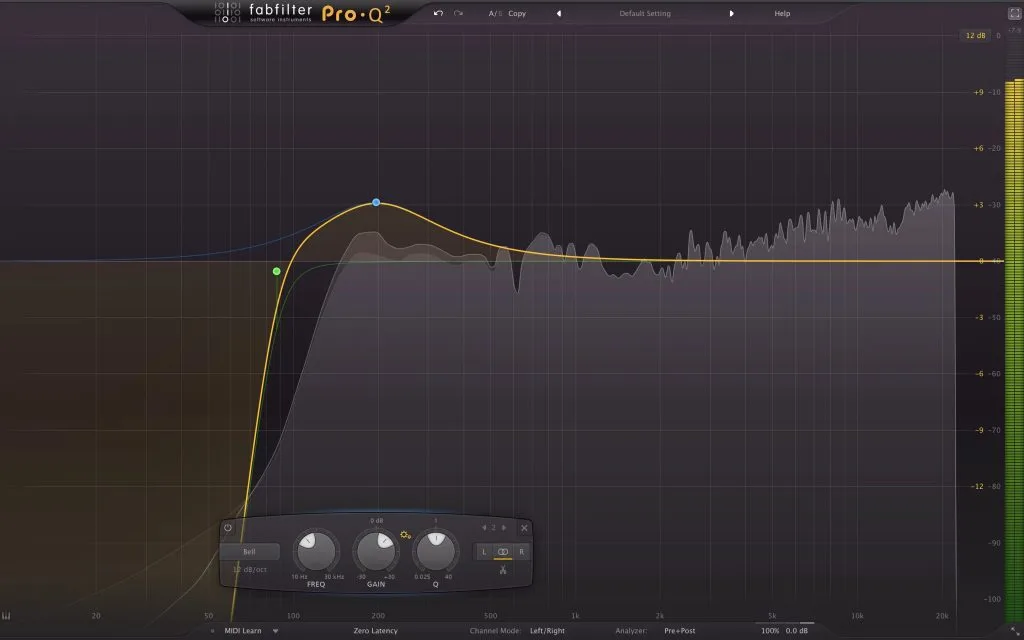Click the resize handle icon in corner
Screen dimensions: 1024x640
[x=1014, y=630]
